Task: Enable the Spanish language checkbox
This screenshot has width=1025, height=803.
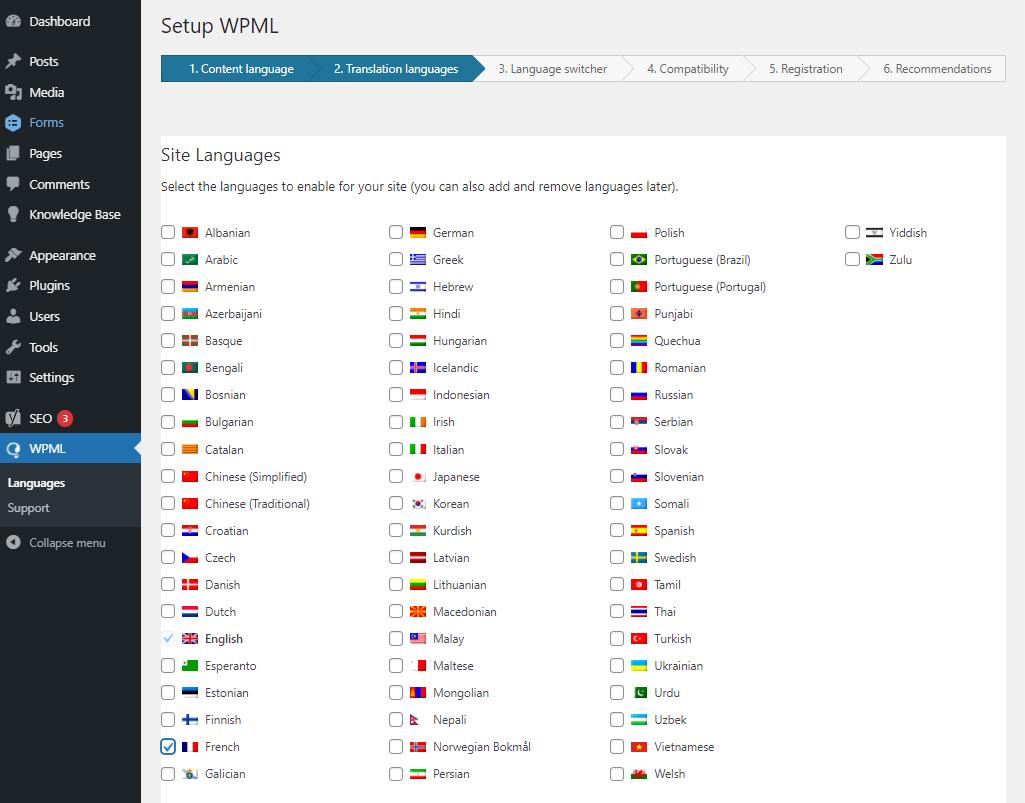Action: click(617, 530)
